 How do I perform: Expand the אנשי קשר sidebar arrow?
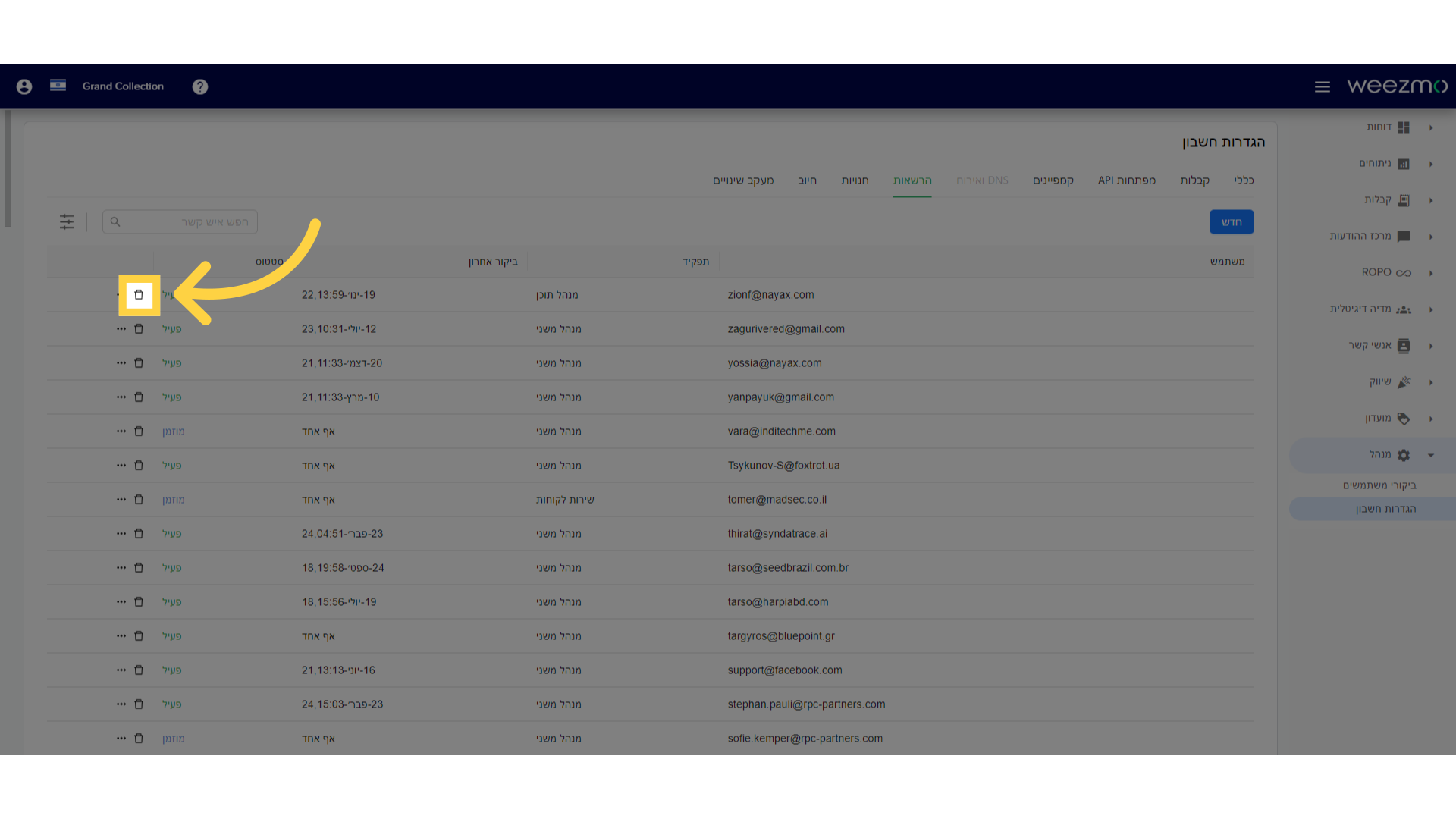click(1431, 346)
